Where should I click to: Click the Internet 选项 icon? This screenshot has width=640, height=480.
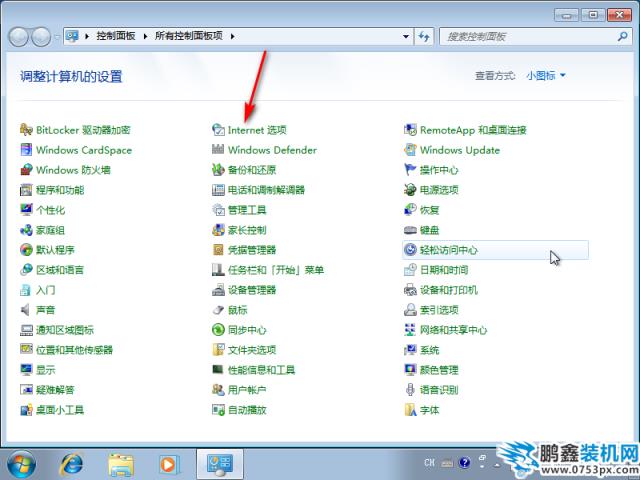pos(218,130)
